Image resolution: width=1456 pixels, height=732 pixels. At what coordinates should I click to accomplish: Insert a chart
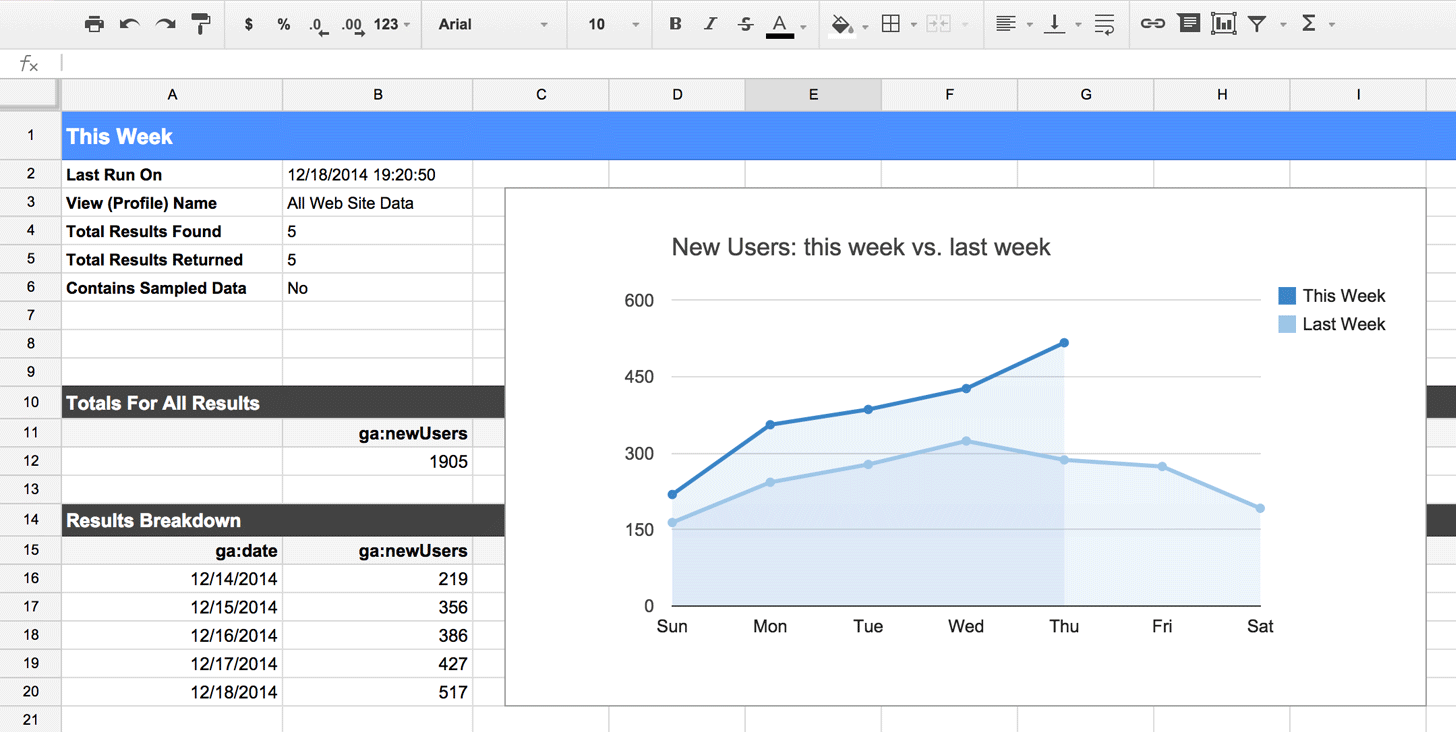(x=1222, y=23)
